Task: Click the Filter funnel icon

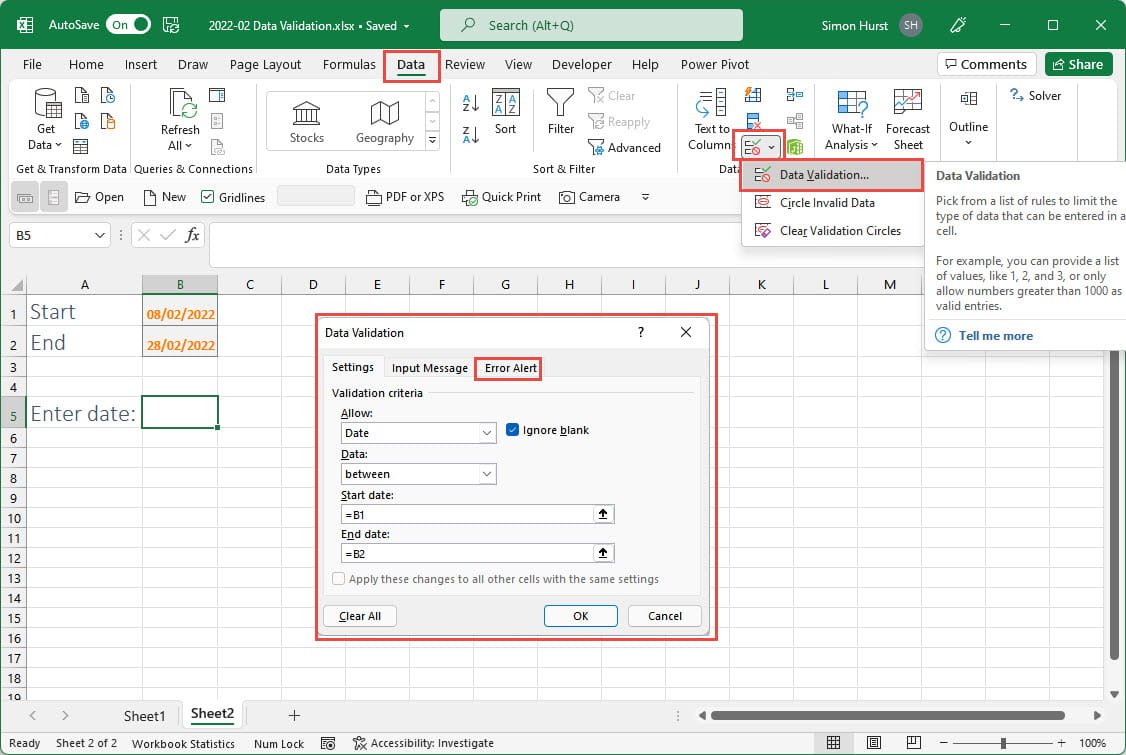Action: pos(561,104)
